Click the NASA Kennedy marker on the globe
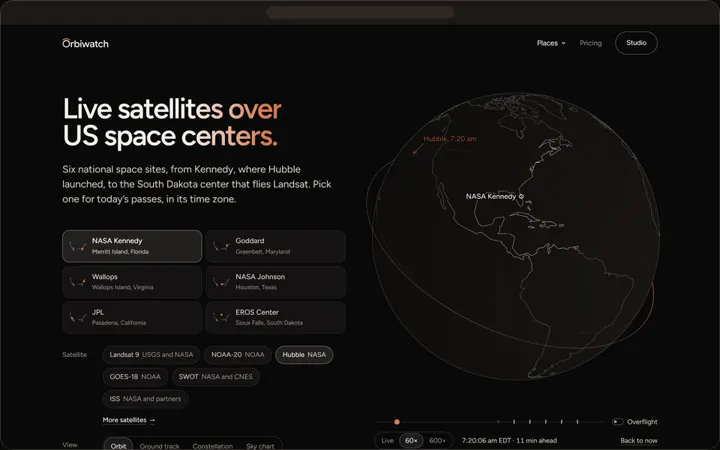 click(521, 197)
